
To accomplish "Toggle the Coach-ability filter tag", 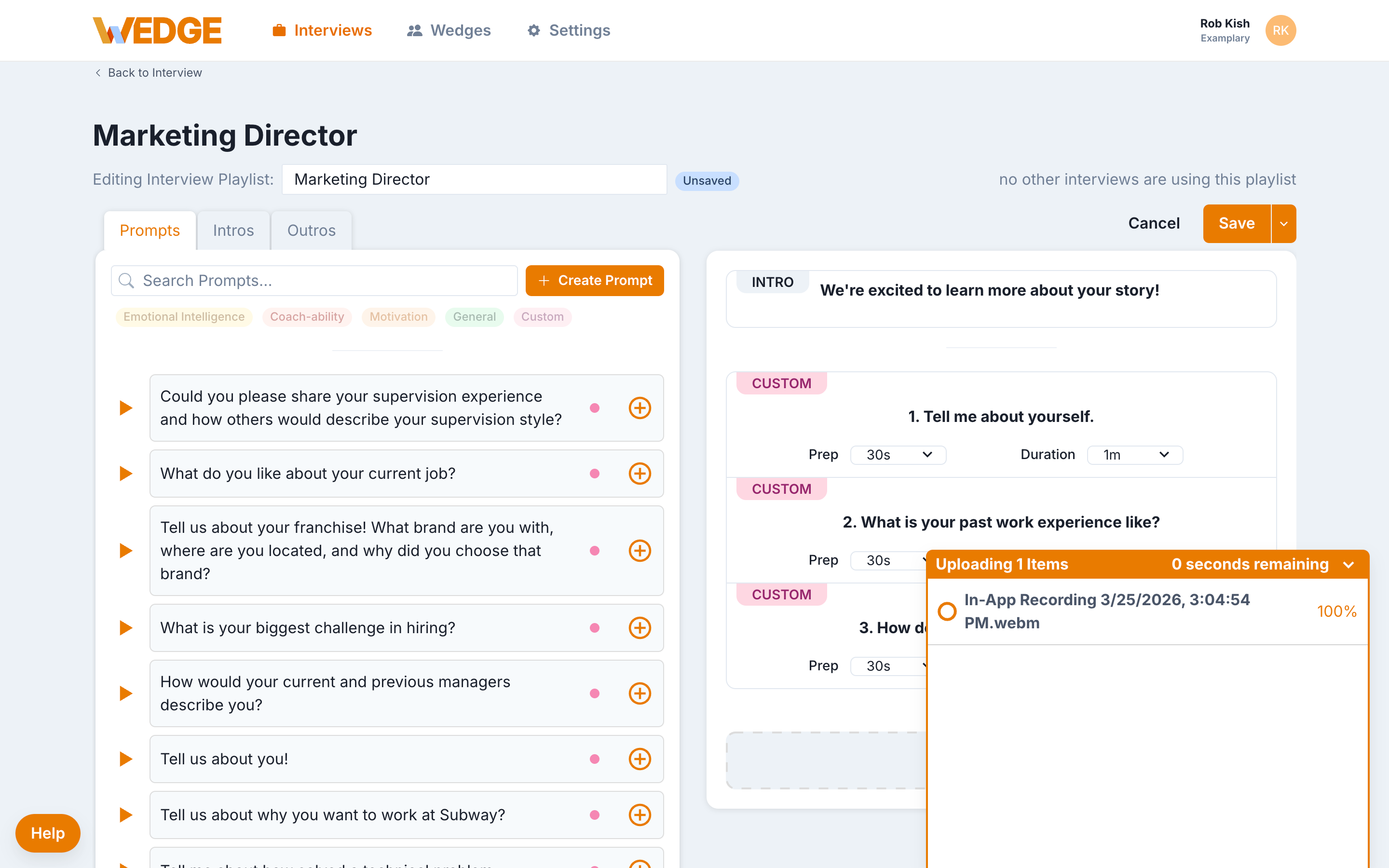I will pos(307,317).
